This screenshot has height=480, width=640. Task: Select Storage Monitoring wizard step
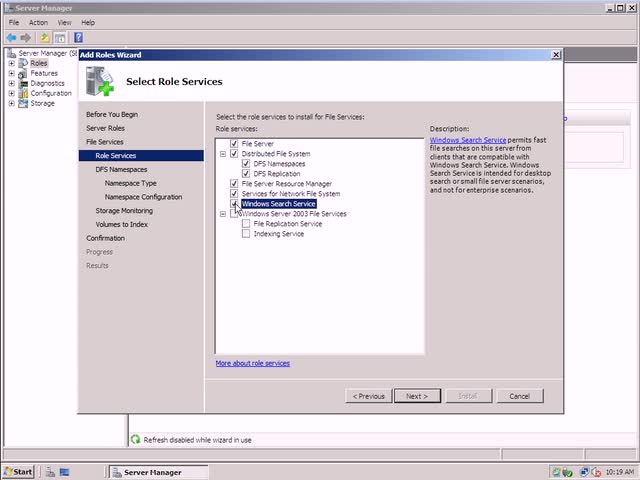124,211
